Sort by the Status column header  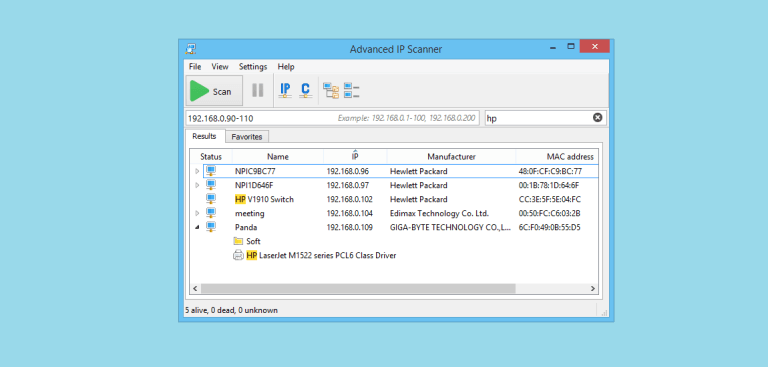pyautogui.click(x=211, y=157)
